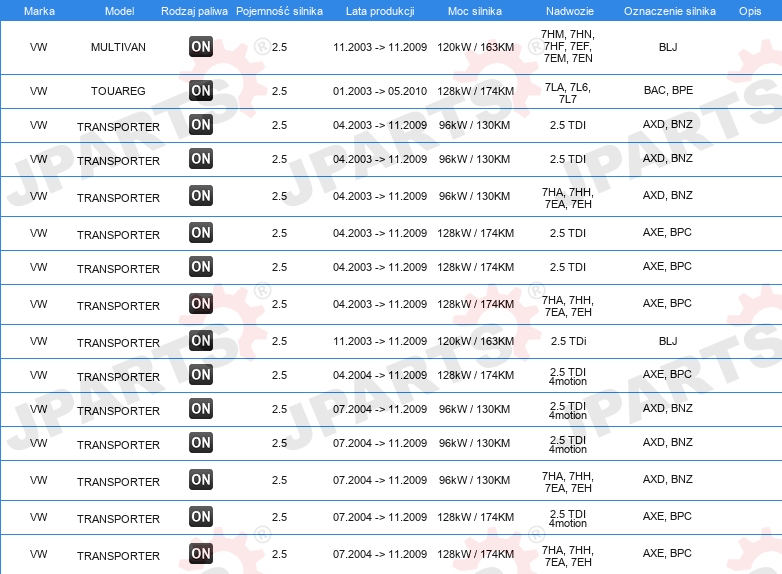
Task: Click body codes 7HM, 7HN, 7HF, 7EF cell
Action: (568, 46)
